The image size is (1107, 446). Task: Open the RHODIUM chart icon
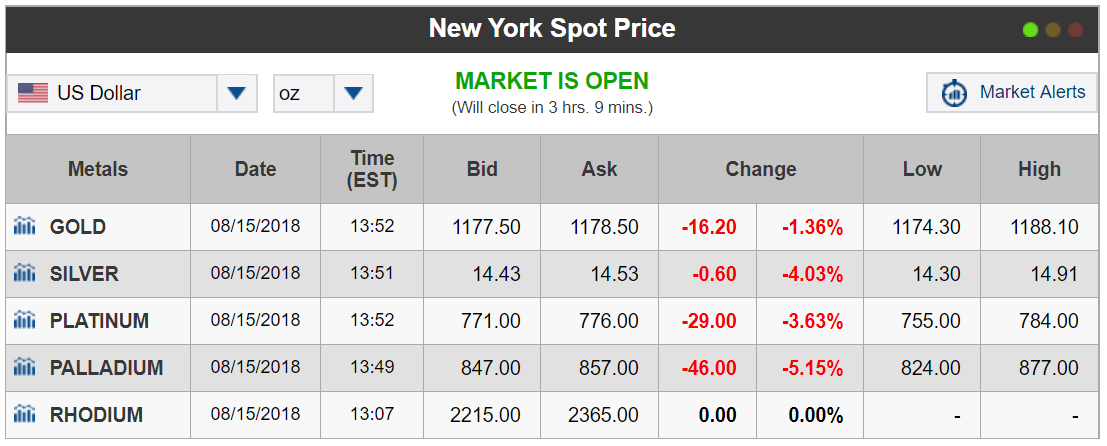[25, 414]
